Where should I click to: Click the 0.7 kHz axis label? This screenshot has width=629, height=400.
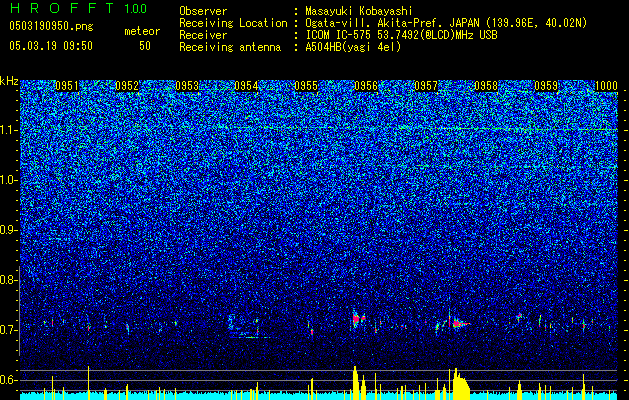pyautogui.click(x=9, y=330)
